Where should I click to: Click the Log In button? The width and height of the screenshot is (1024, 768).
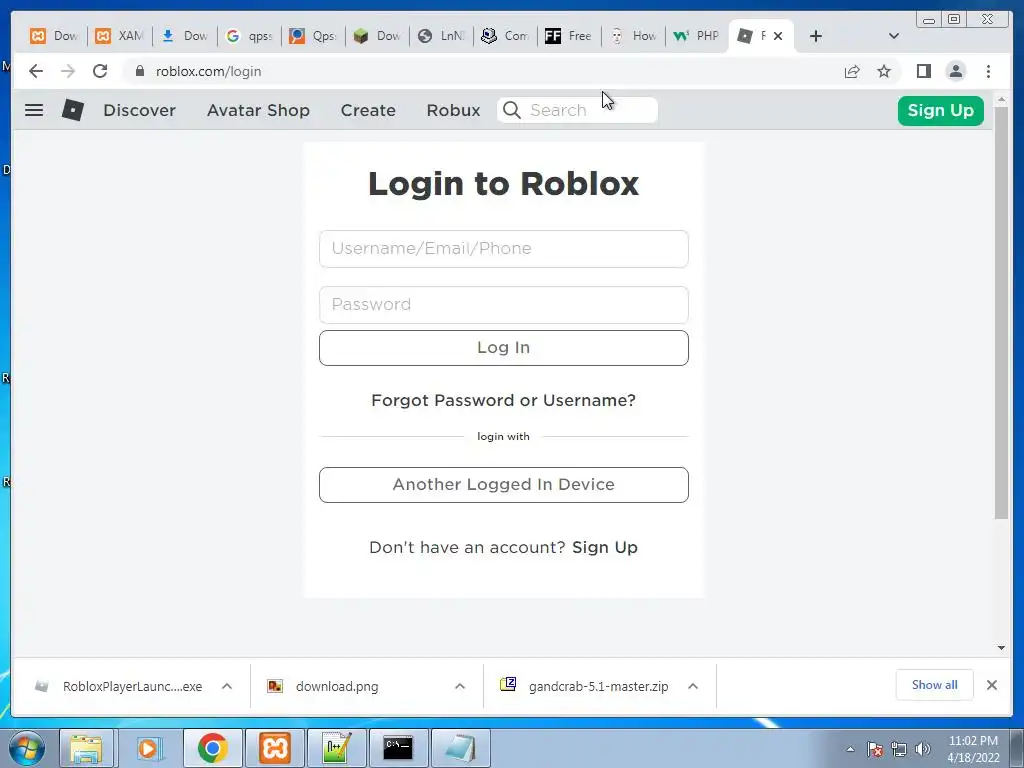click(504, 347)
